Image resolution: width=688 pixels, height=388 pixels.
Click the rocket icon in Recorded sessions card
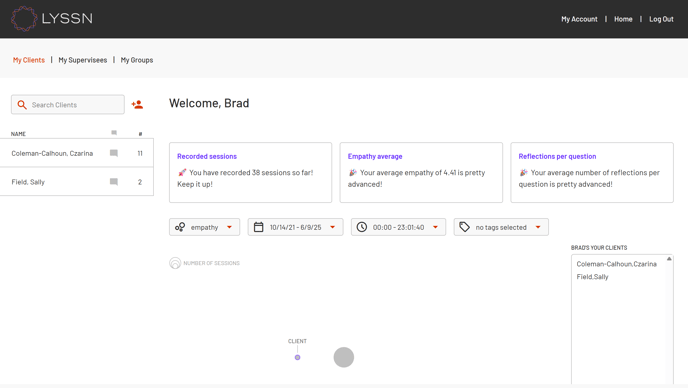pos(182,172)
